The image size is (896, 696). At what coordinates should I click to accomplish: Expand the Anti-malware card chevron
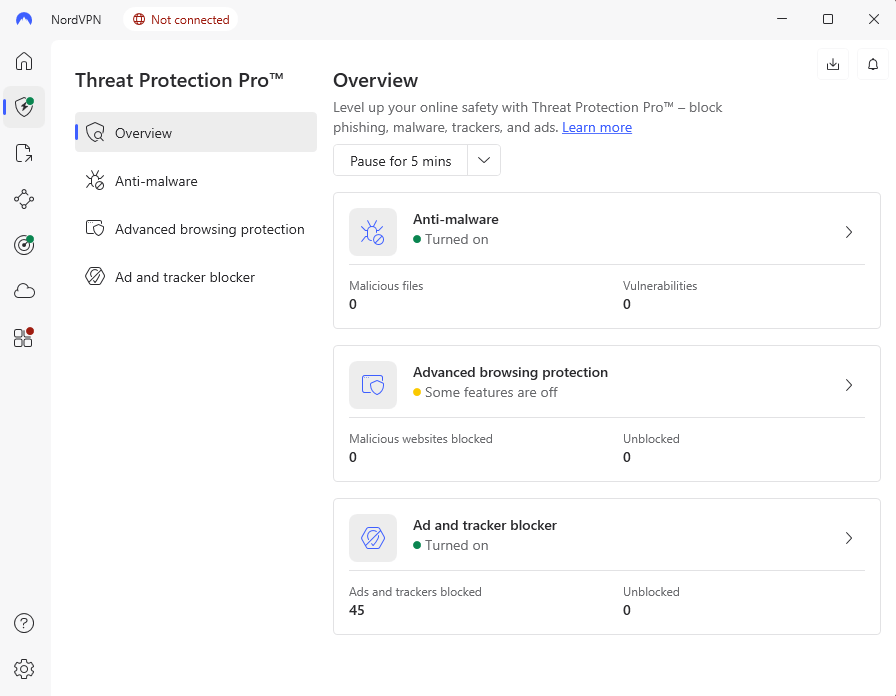[x=848, y=232]
